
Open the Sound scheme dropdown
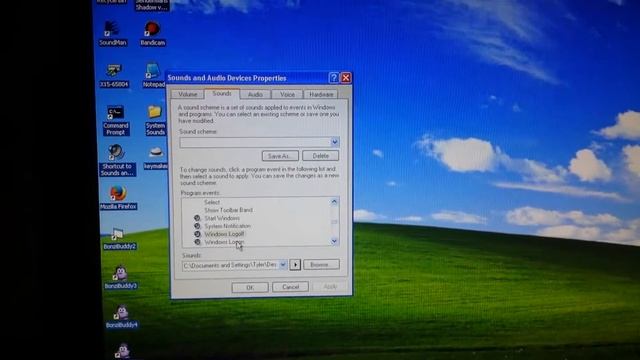pyautogui.click(x=335, y=142)
